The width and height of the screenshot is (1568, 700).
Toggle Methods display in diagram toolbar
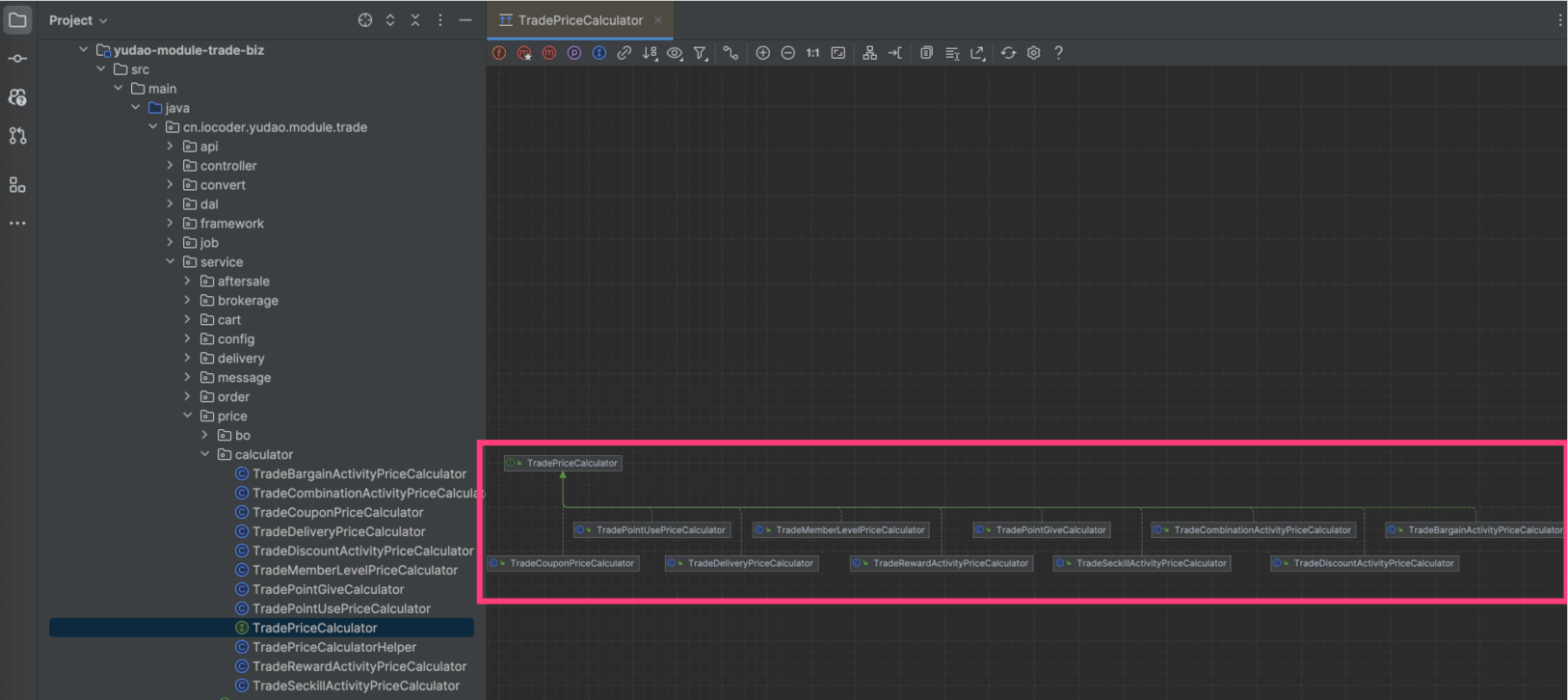click(549, 53)
